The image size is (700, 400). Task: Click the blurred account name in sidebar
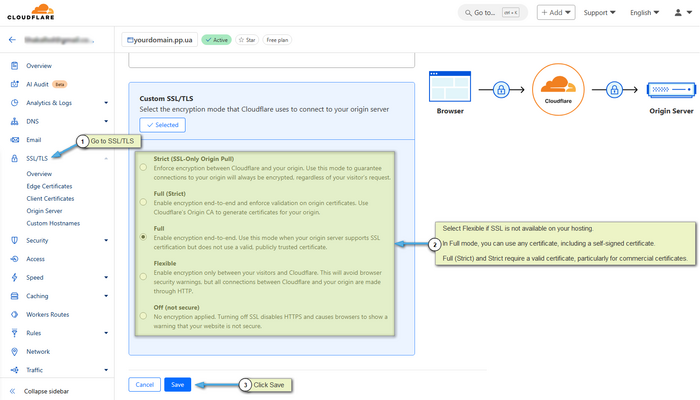coord(59,40)
